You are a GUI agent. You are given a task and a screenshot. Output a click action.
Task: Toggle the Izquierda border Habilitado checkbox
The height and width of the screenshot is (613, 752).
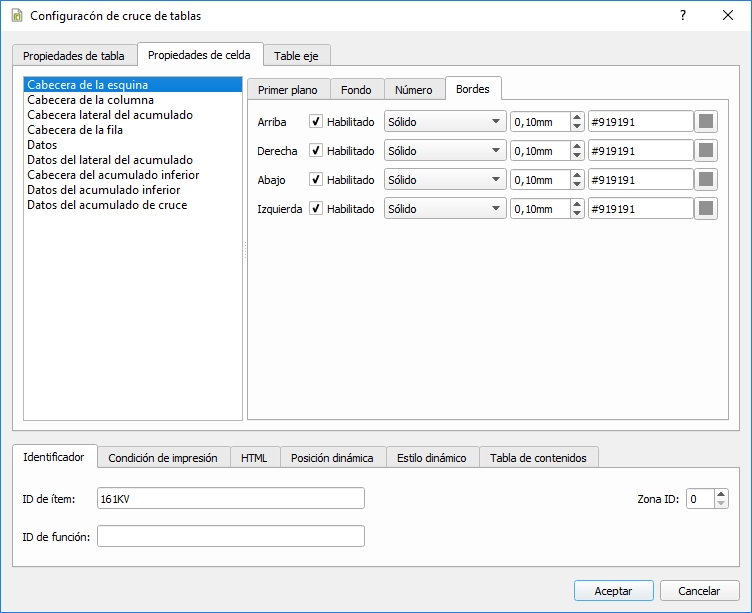[316, 209]
